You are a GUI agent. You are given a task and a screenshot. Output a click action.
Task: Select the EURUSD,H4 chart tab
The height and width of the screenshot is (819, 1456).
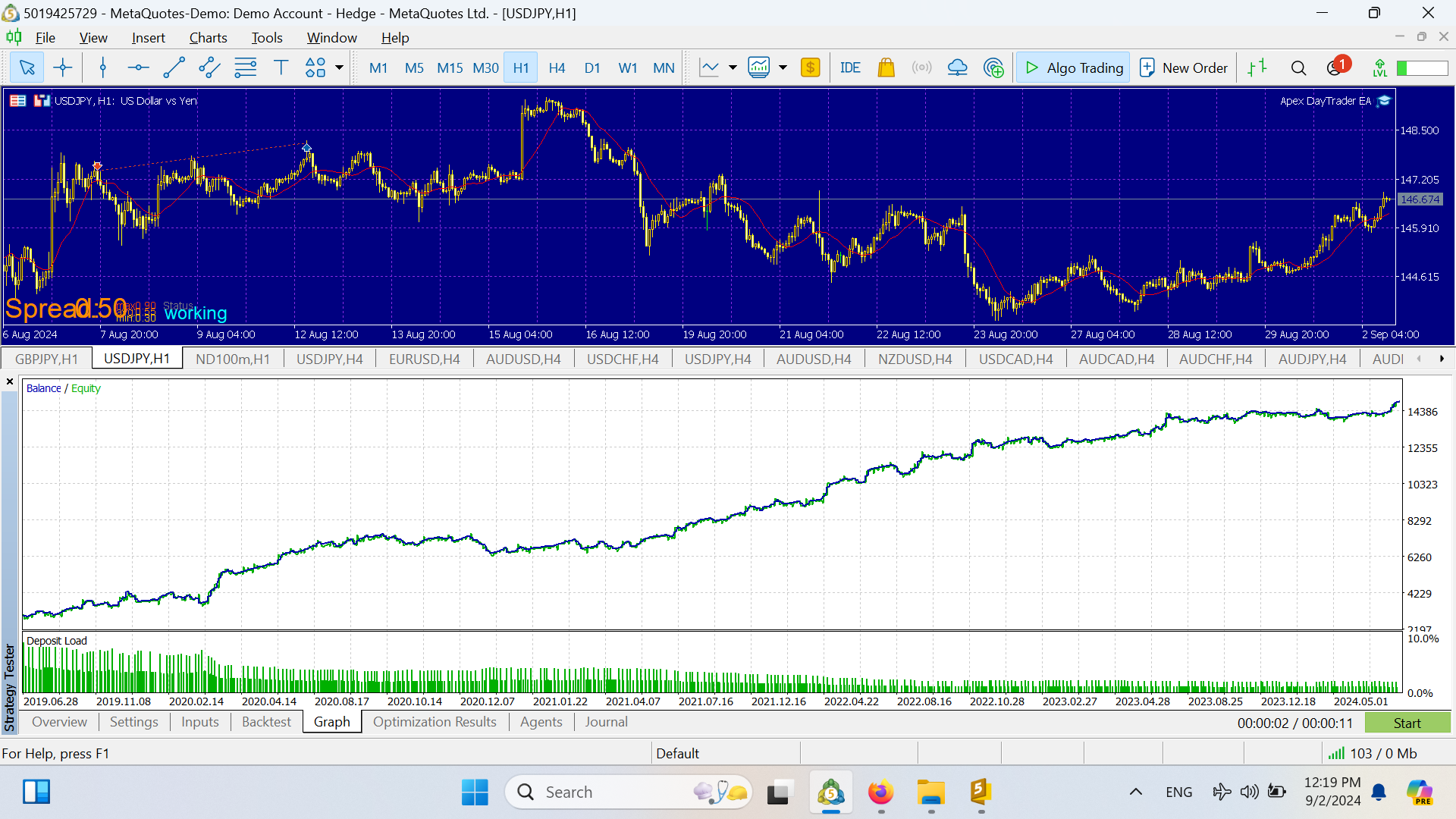[424, 358]
